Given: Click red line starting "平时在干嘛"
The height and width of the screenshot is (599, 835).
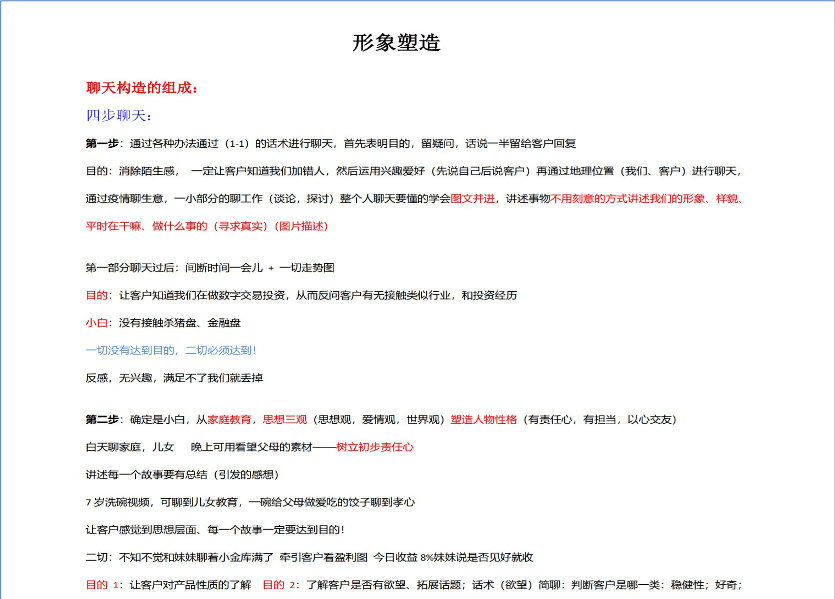Looking at the screenshot, I should [207, 226].
